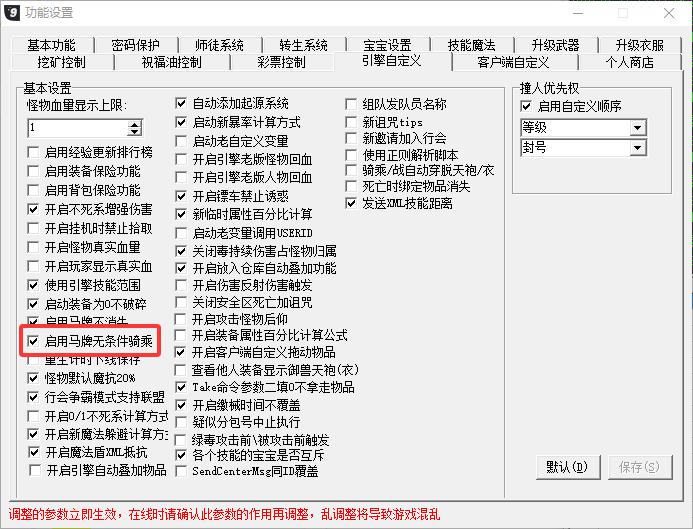Enable 新诅咒tips checkbox
The image size is (693, 529).
point(351,122)
